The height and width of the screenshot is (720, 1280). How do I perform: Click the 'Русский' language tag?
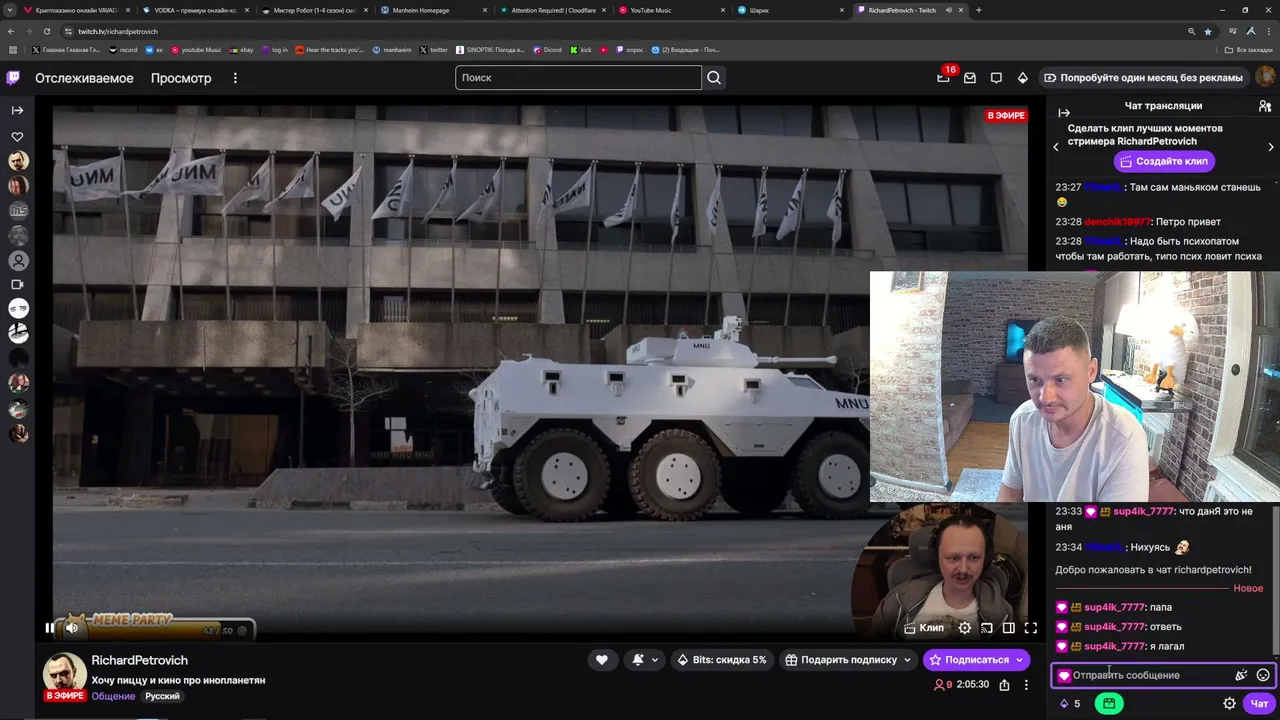coord(162,696)
